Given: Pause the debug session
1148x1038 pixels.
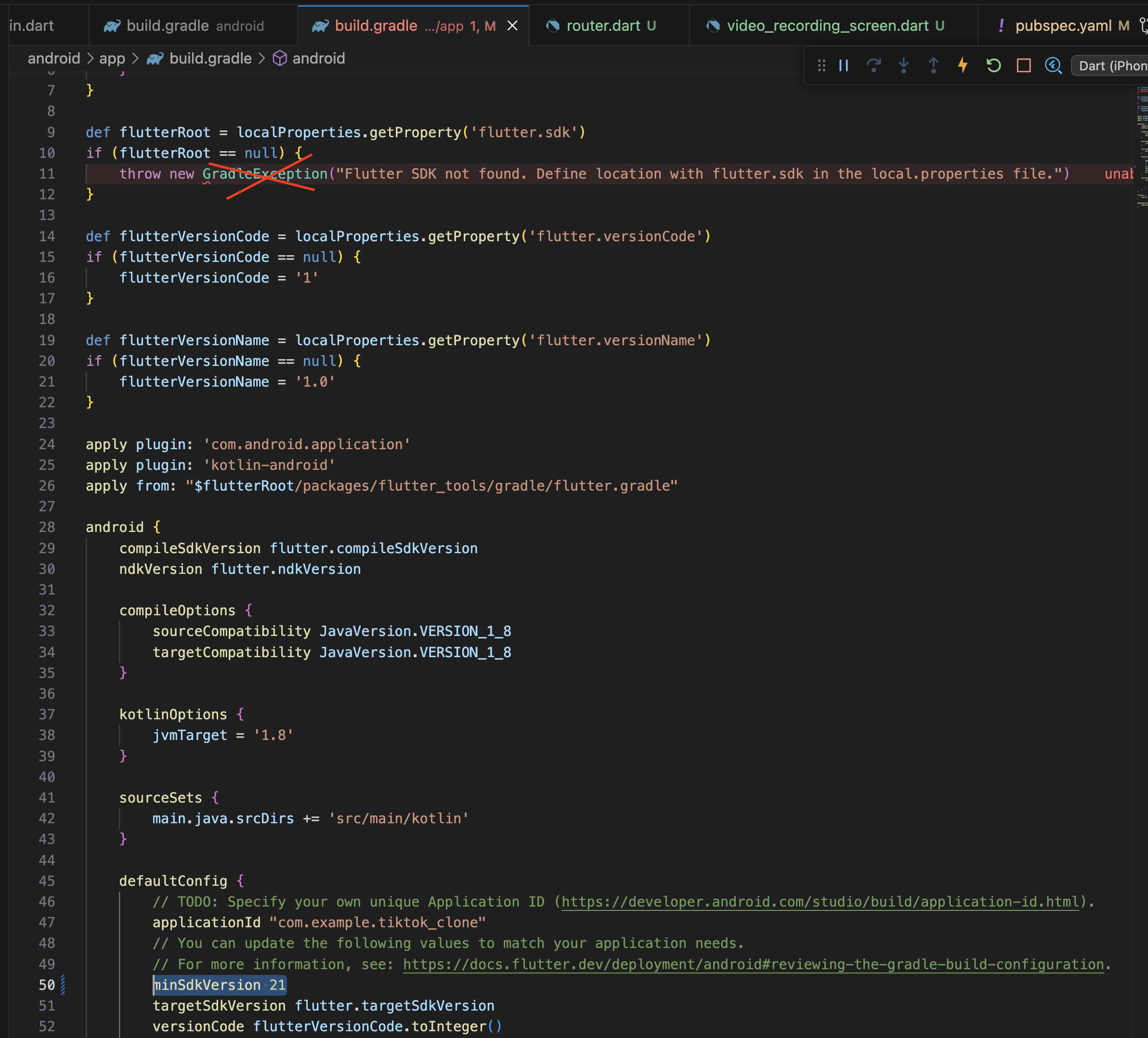Looking at the screenshot, I should click(x=844, y=66).
